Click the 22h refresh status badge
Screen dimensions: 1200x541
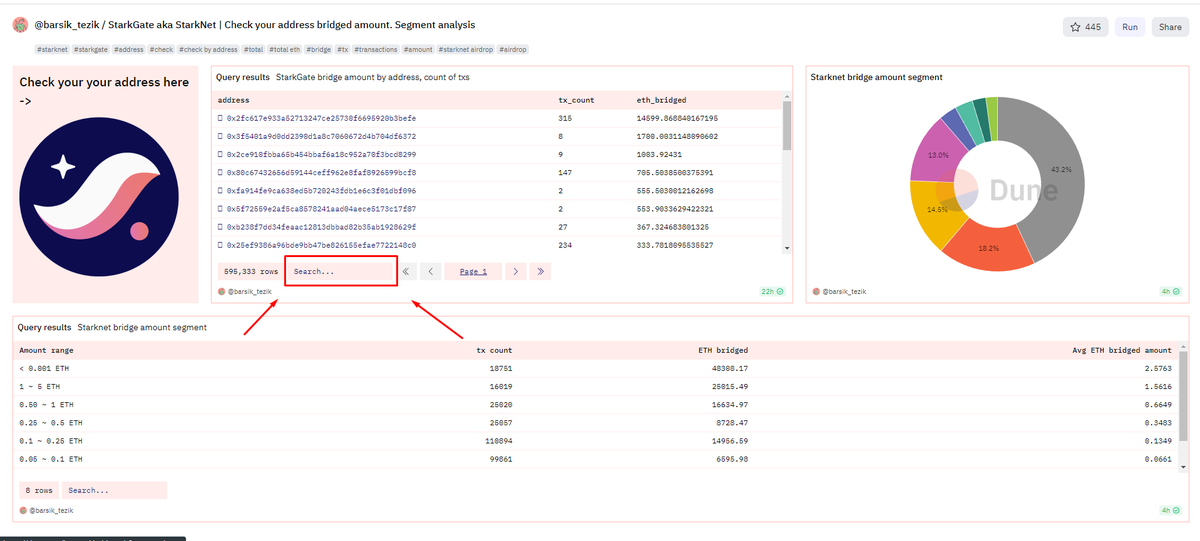[x=773, y=291]
